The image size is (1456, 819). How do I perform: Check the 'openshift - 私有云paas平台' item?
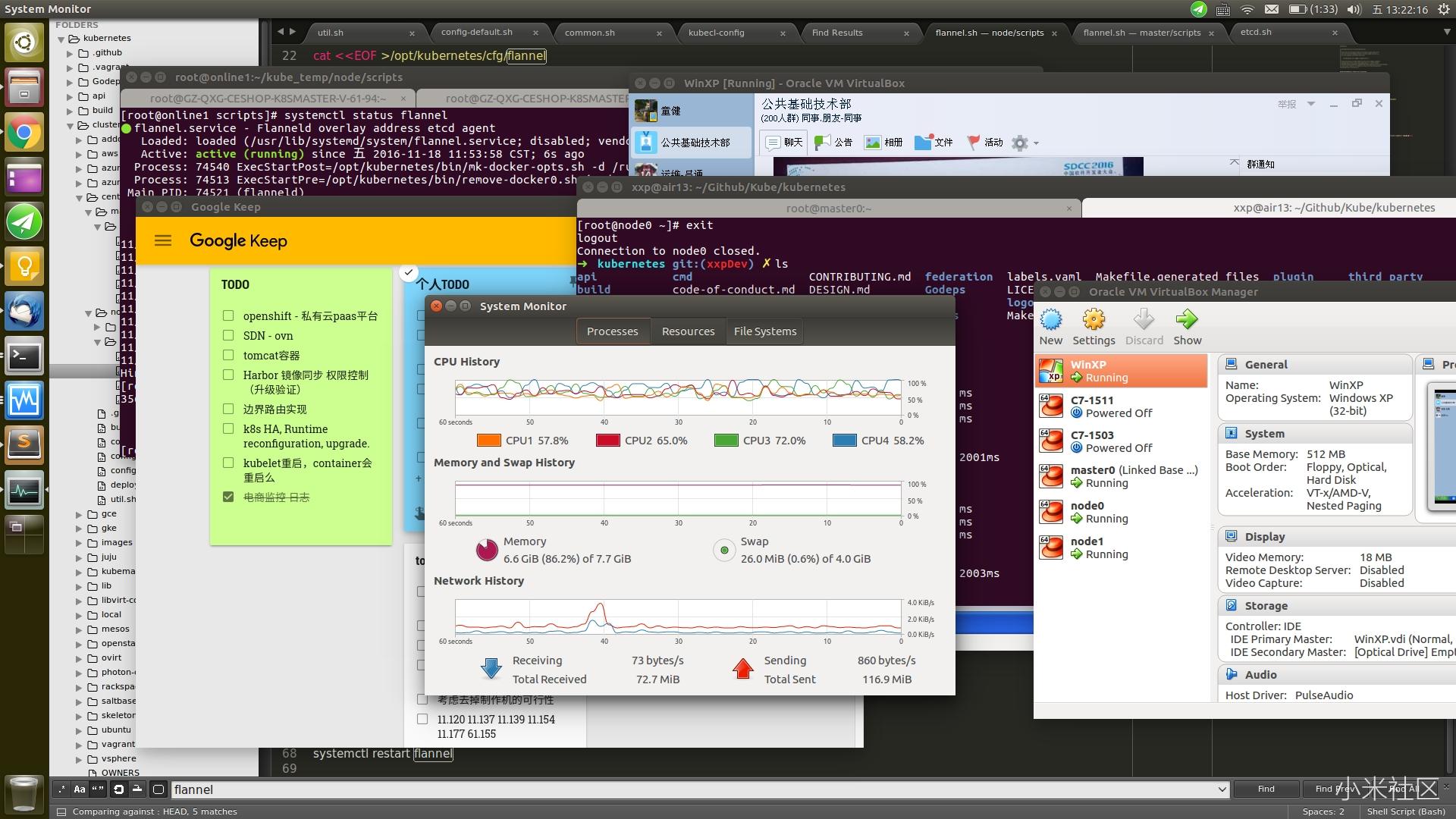(x=228, y=315)
